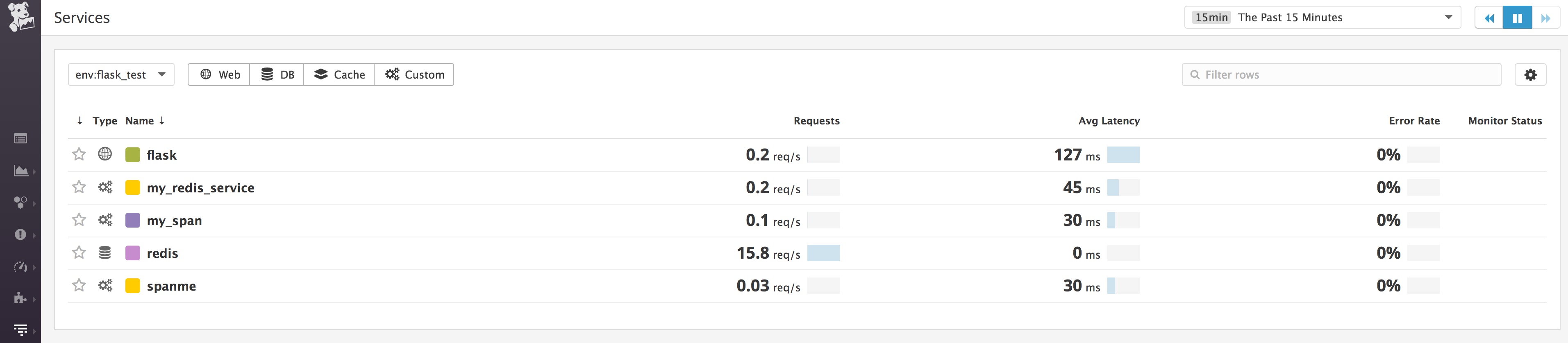Viewport: 1568px width, 343px height.
Task: Favorite the spanme service star
Action: tap(79, 285)
